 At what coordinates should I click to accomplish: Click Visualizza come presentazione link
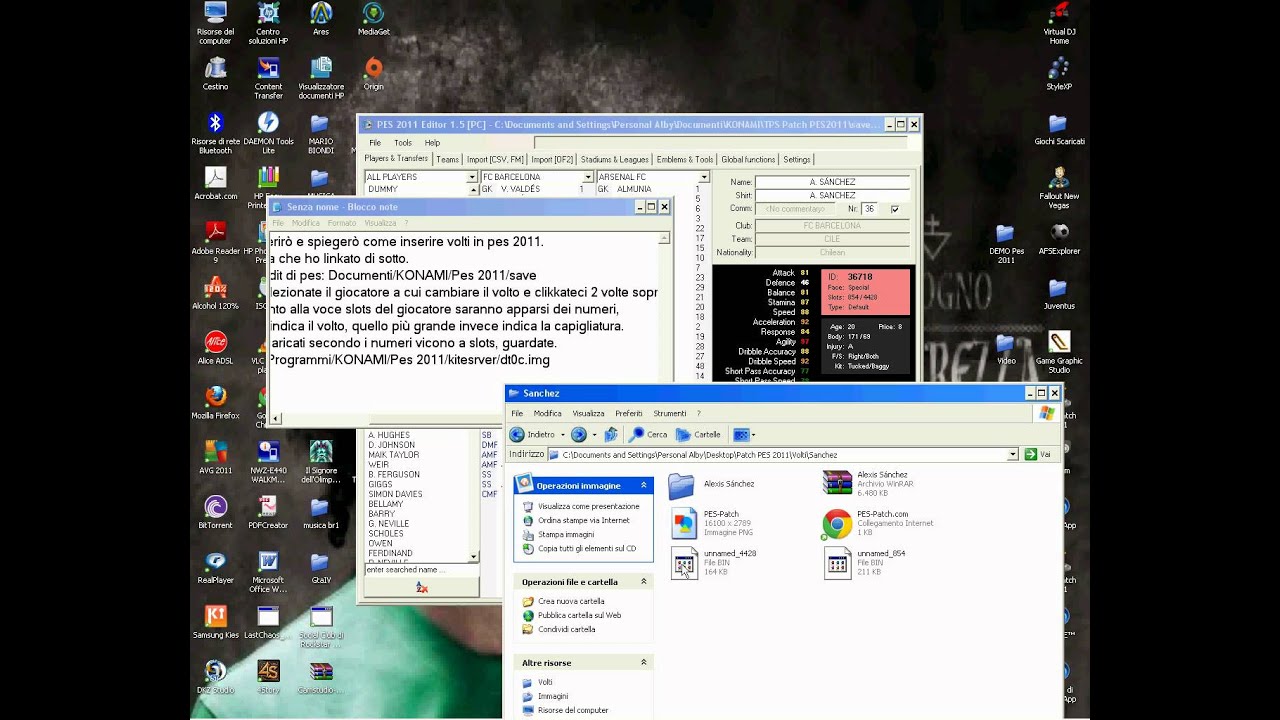click(x=588, y=506)
